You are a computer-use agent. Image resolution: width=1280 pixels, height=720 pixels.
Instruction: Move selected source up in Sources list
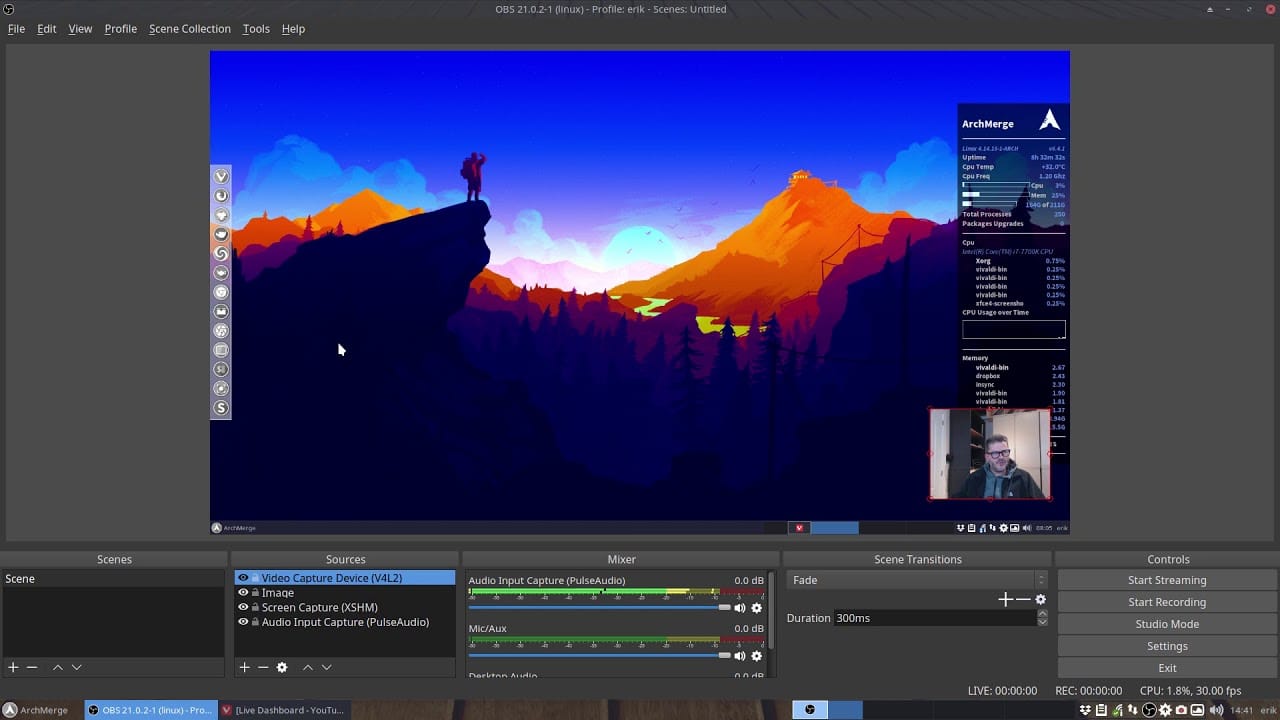(x=308, y=667)
